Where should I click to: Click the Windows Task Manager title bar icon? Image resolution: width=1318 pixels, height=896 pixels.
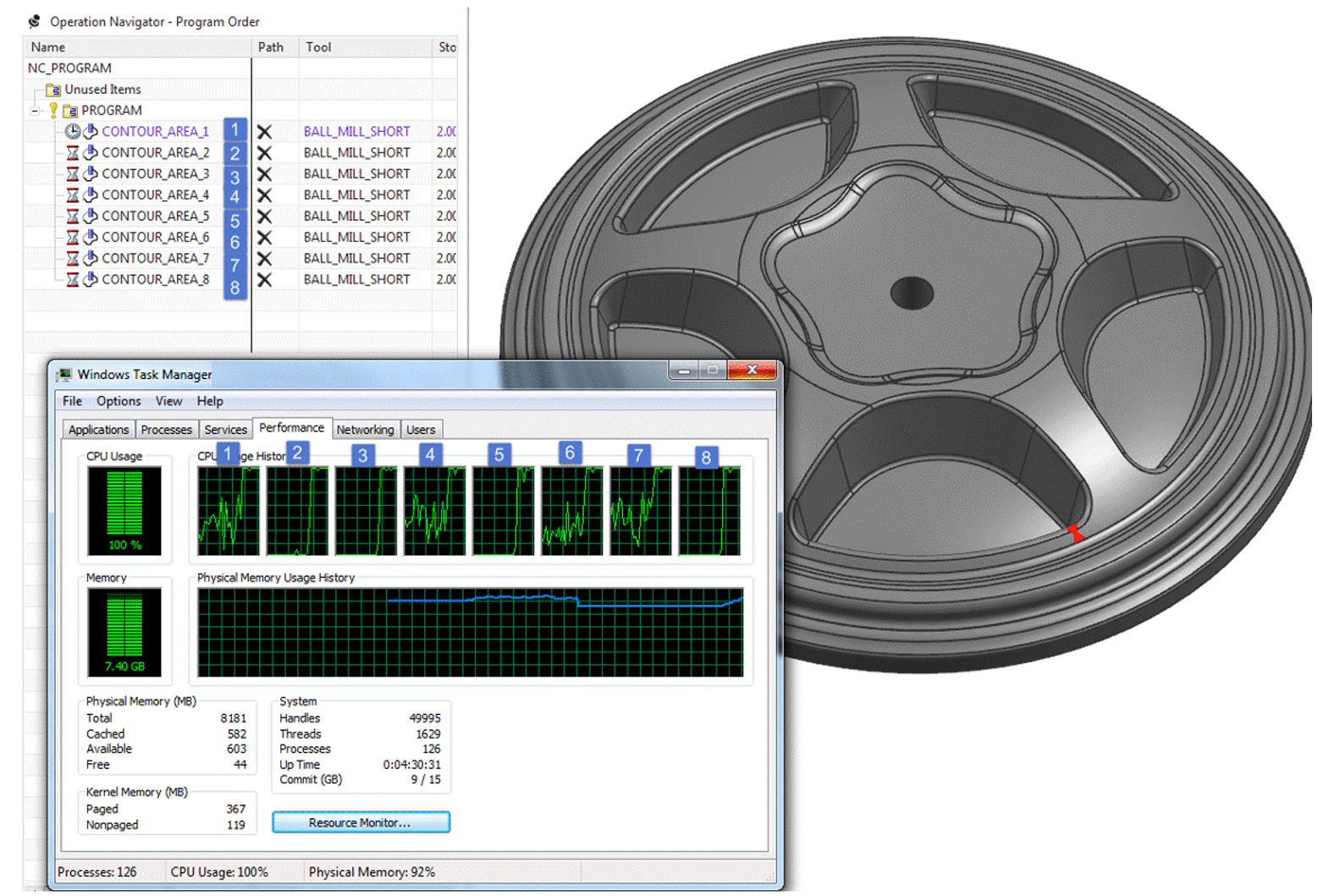click(65, 374)
